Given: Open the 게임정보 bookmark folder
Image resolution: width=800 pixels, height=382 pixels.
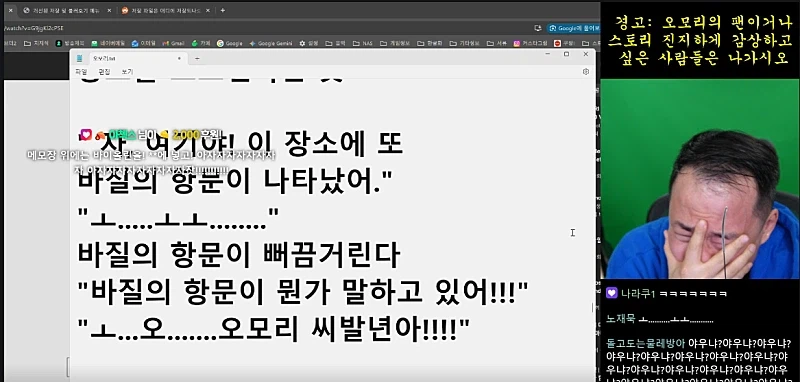Looking at the screenshot, I should click(x=396, y=43).
